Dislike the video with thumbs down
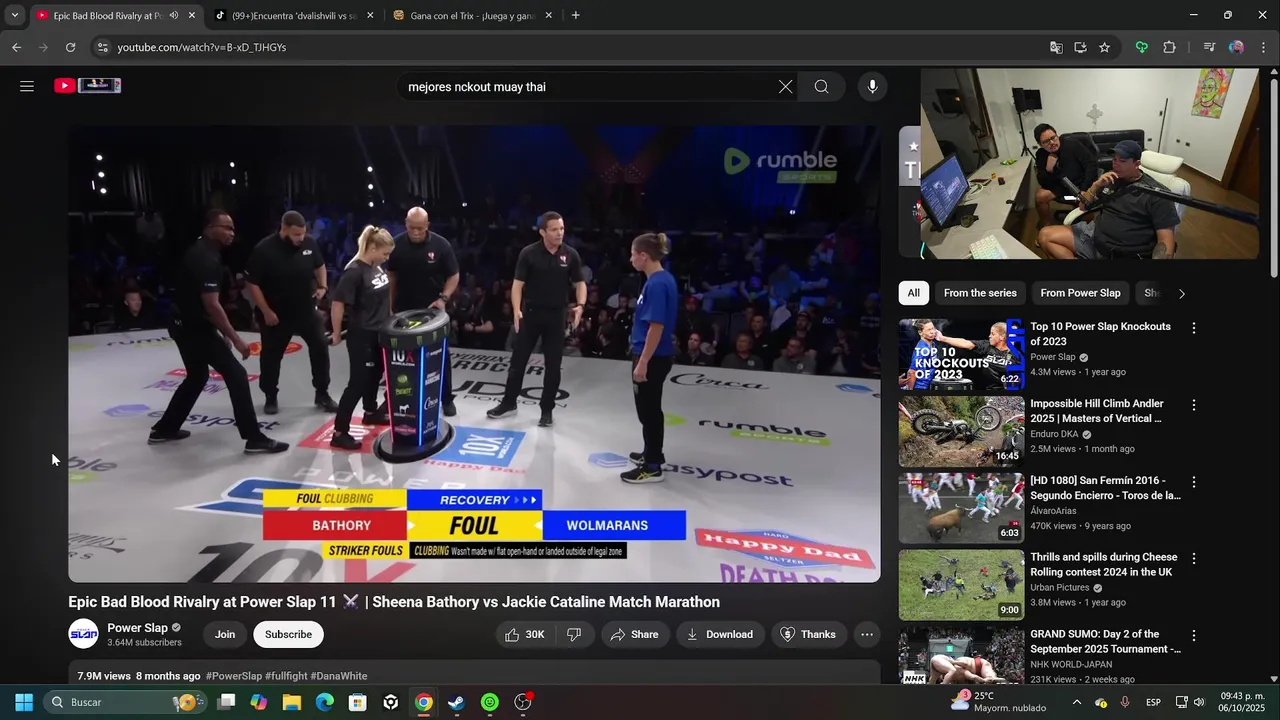Screen dimensions: 1280x720 click(574, 634)
